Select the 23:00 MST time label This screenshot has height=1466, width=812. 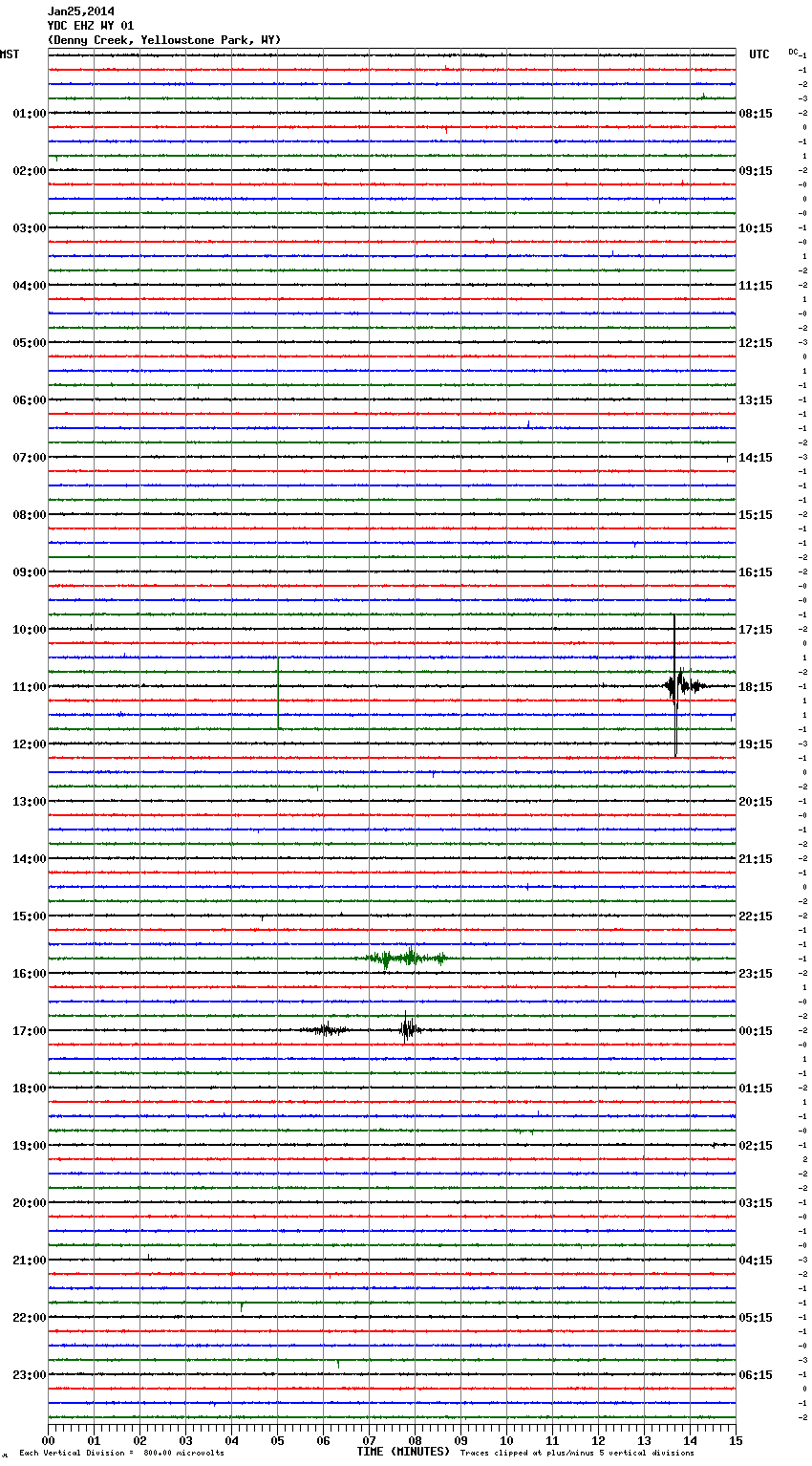(x=29, y=1375)
